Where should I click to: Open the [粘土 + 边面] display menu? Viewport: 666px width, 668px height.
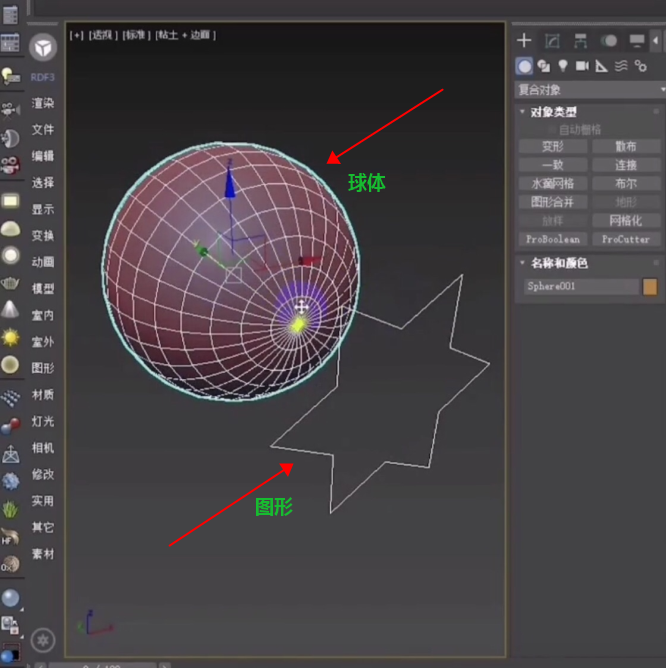point(186,35)
